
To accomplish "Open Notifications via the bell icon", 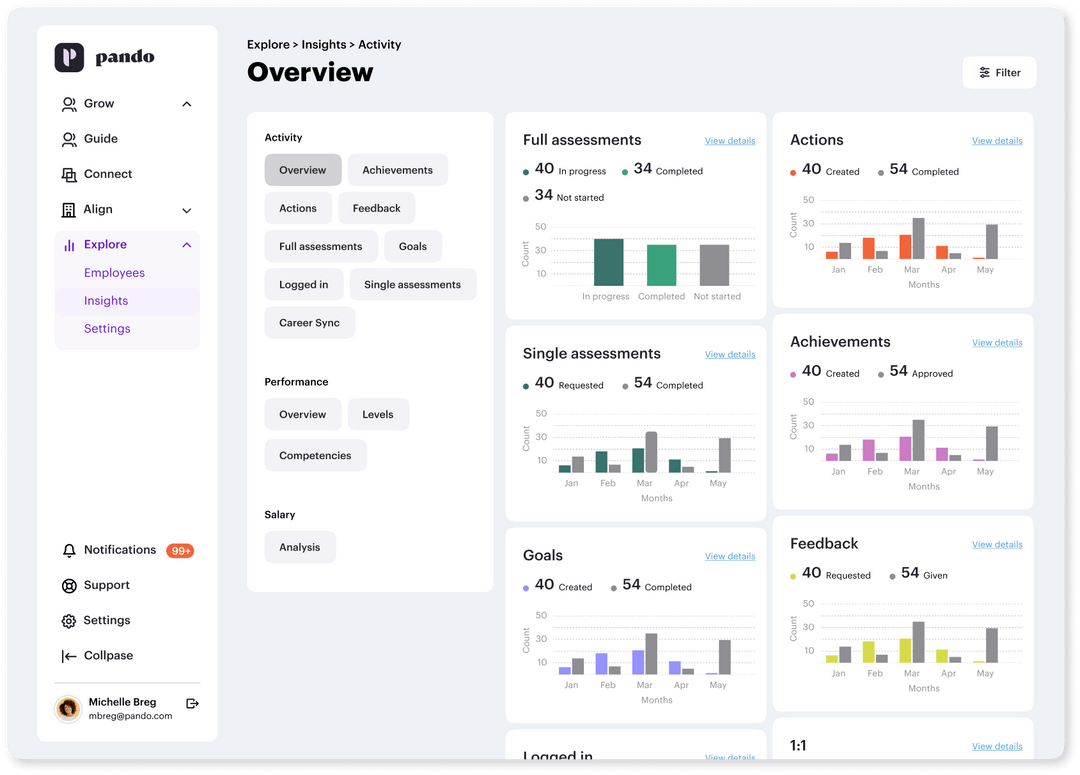I will pos(68,549).
